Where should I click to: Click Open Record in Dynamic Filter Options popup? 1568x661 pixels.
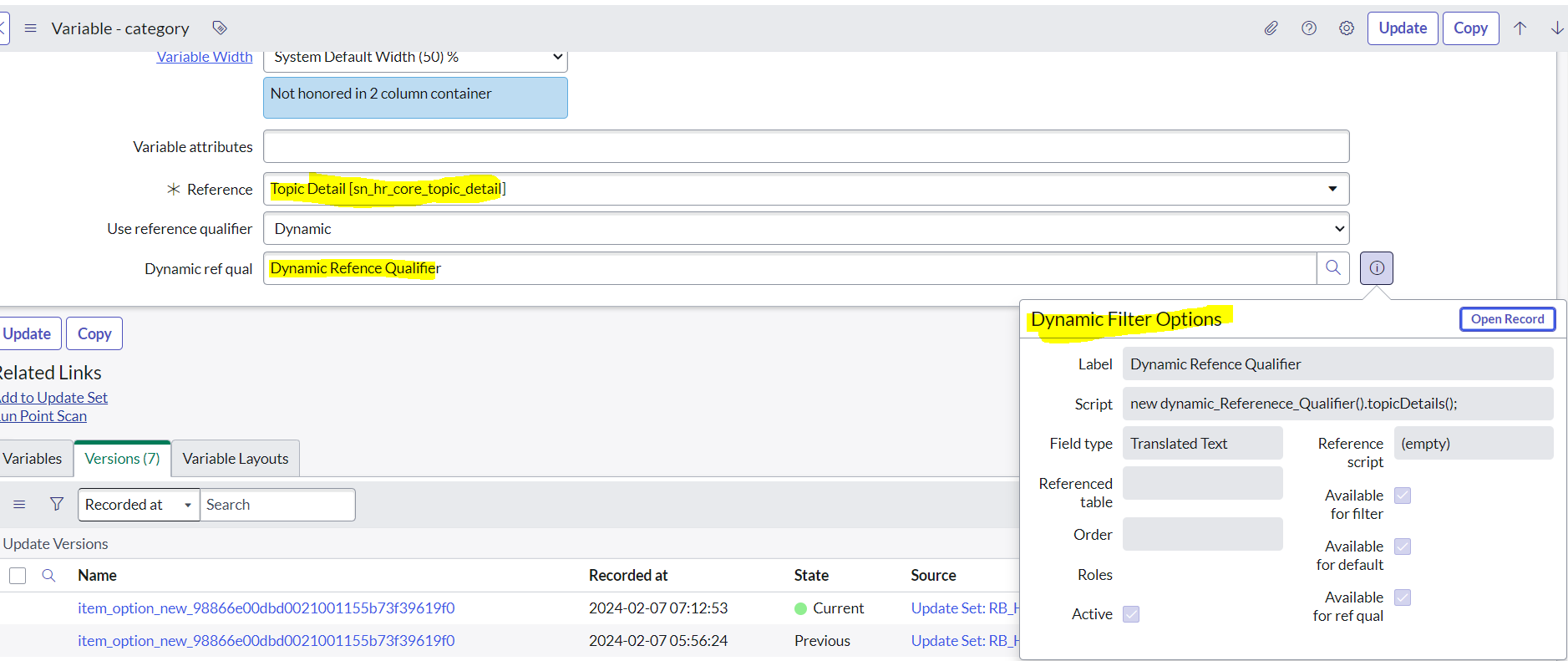coord(1507,319)
